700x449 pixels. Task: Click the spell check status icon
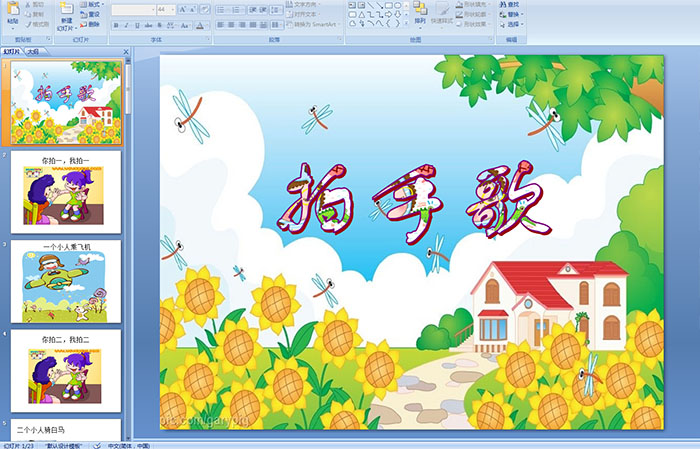point(97,445)
